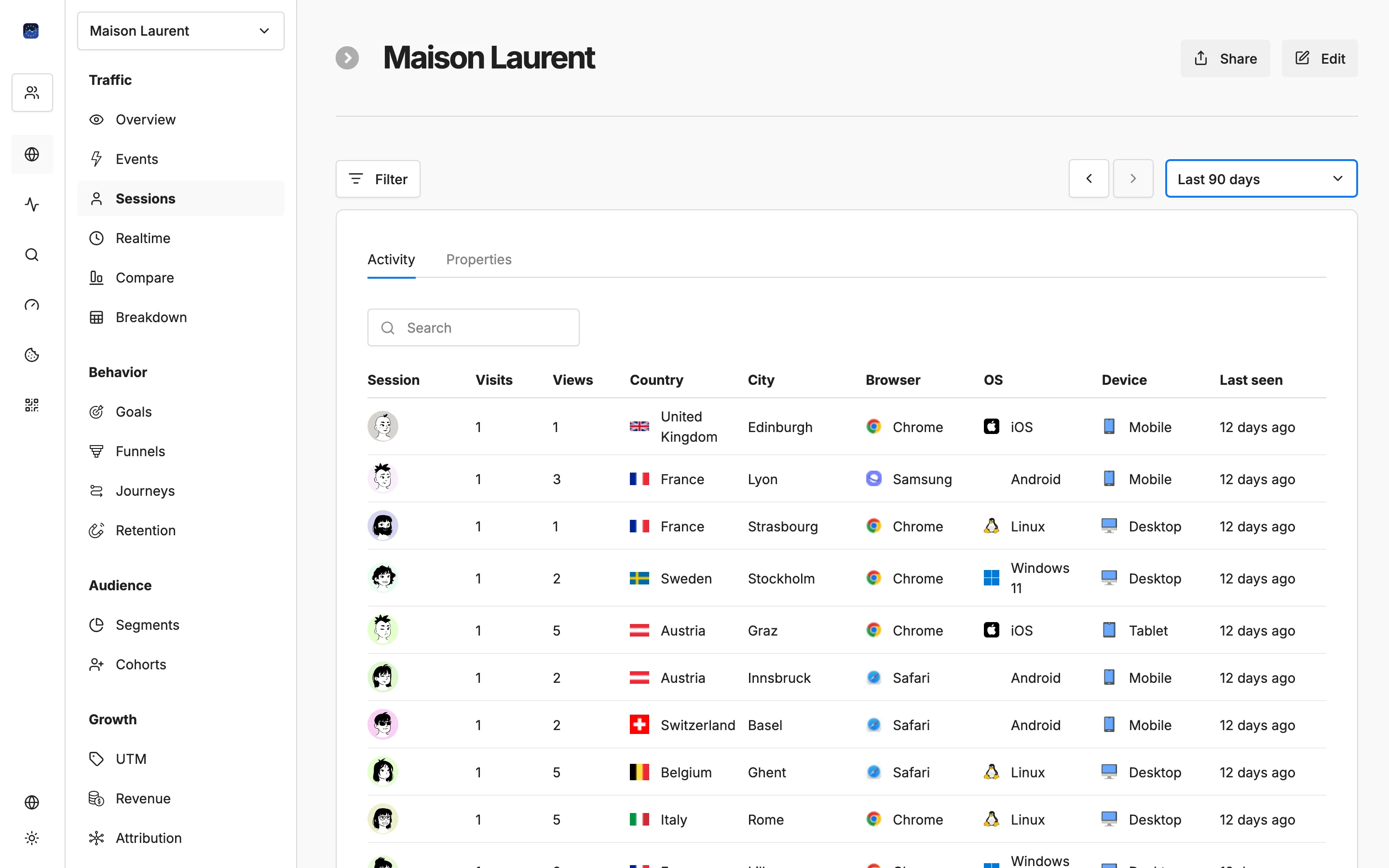Click the round chevron beside page title
Image resolution: width=1389 pixels, height=868 pixels.
(347, 58)
